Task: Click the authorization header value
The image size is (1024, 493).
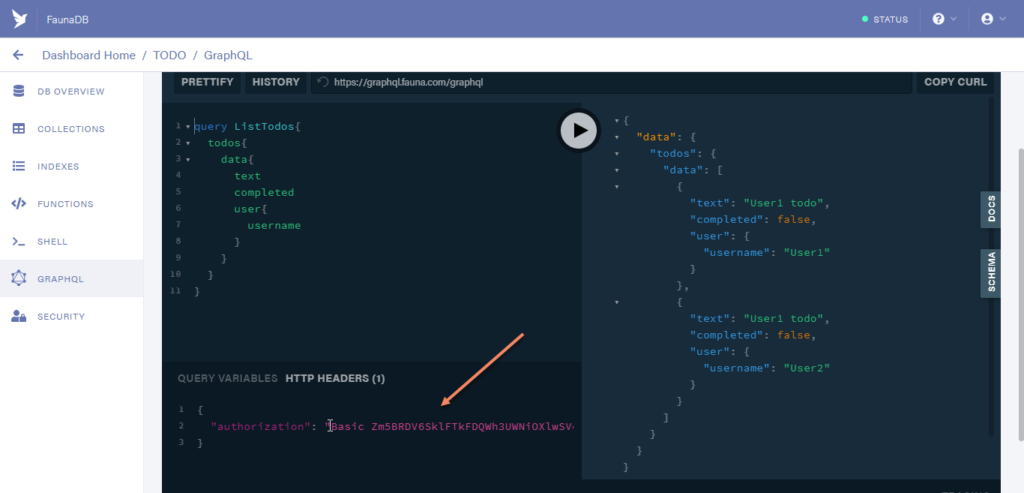Action: tap(450, 426)
